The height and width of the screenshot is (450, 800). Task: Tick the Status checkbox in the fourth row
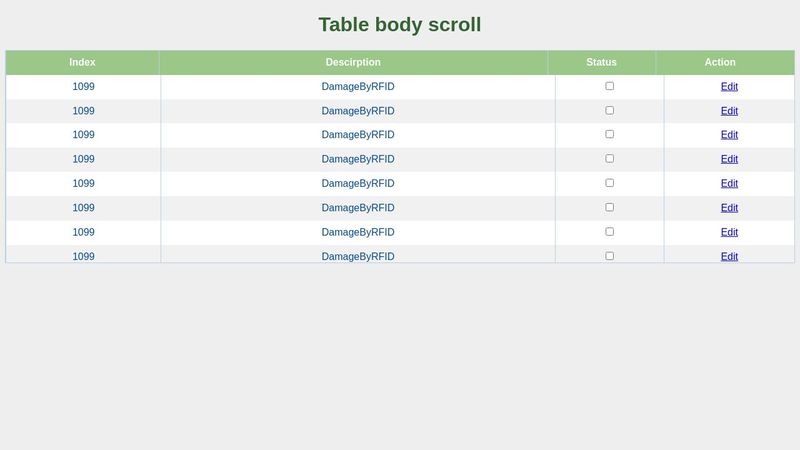point(609,159)
